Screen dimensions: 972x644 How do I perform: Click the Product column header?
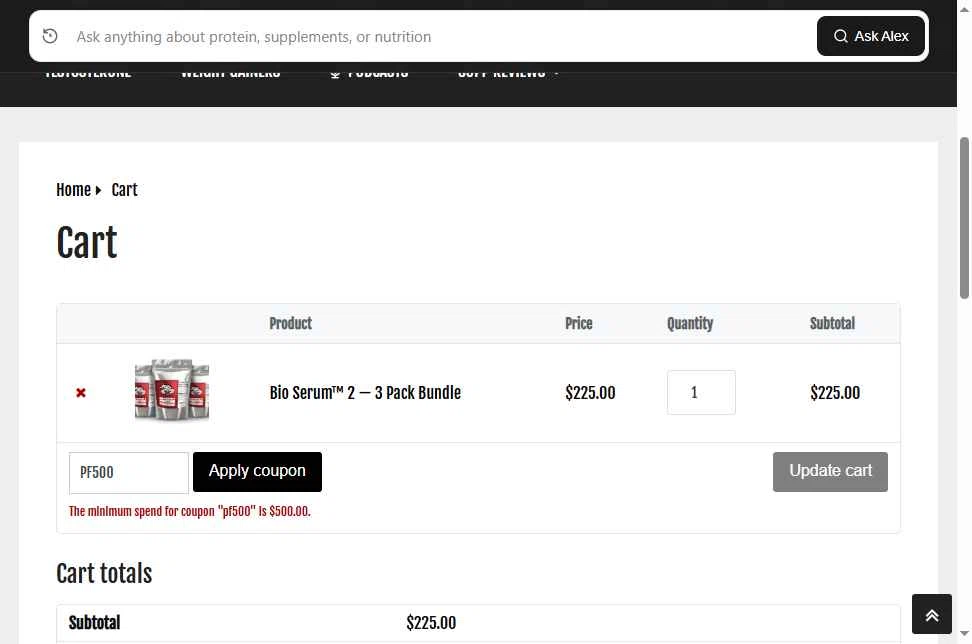click(290, 324)
